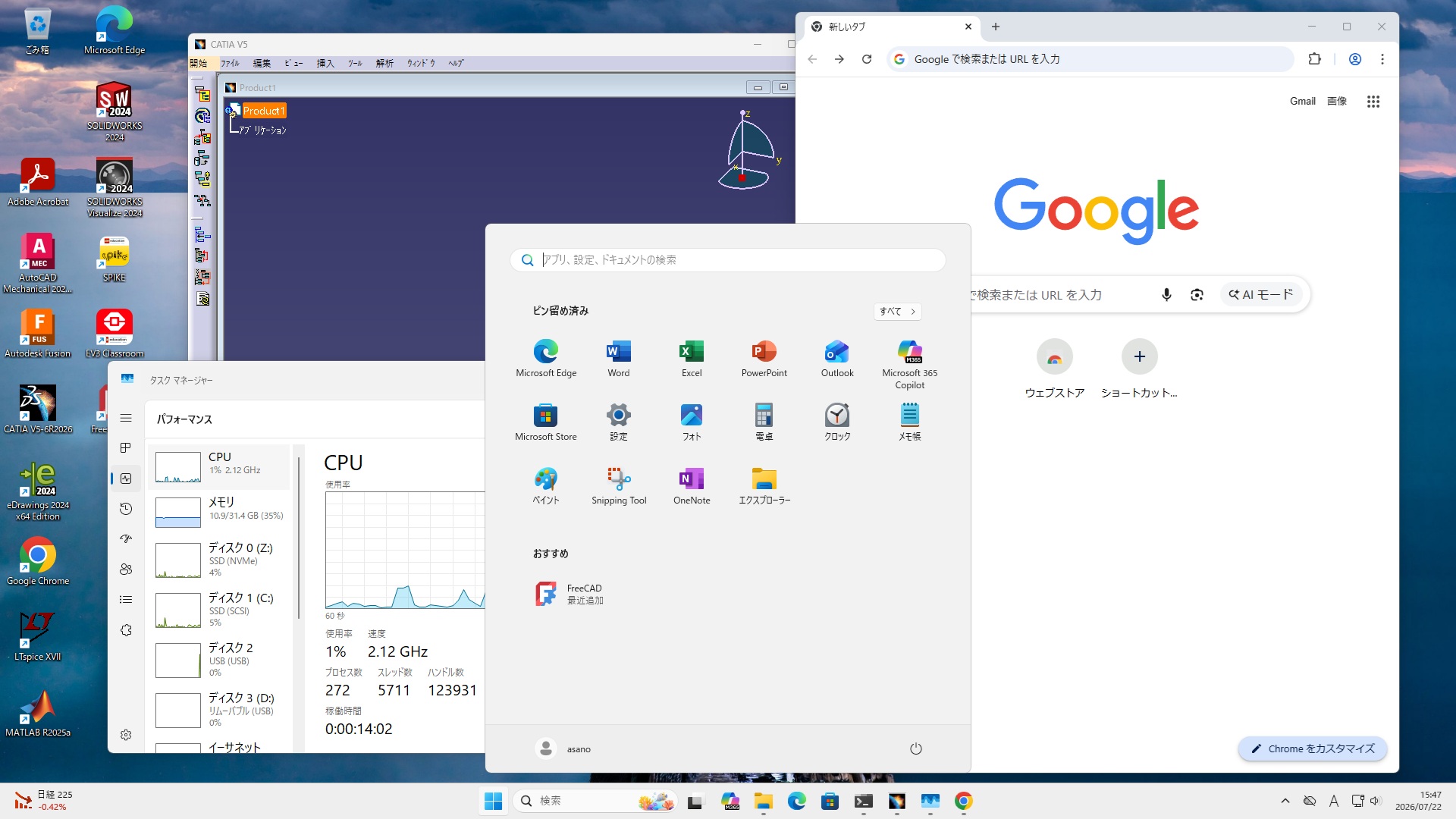Viewport: 1456px width, 819px height.
Task: Open File Explorer from the taskbar
Action: click(763, 801)
